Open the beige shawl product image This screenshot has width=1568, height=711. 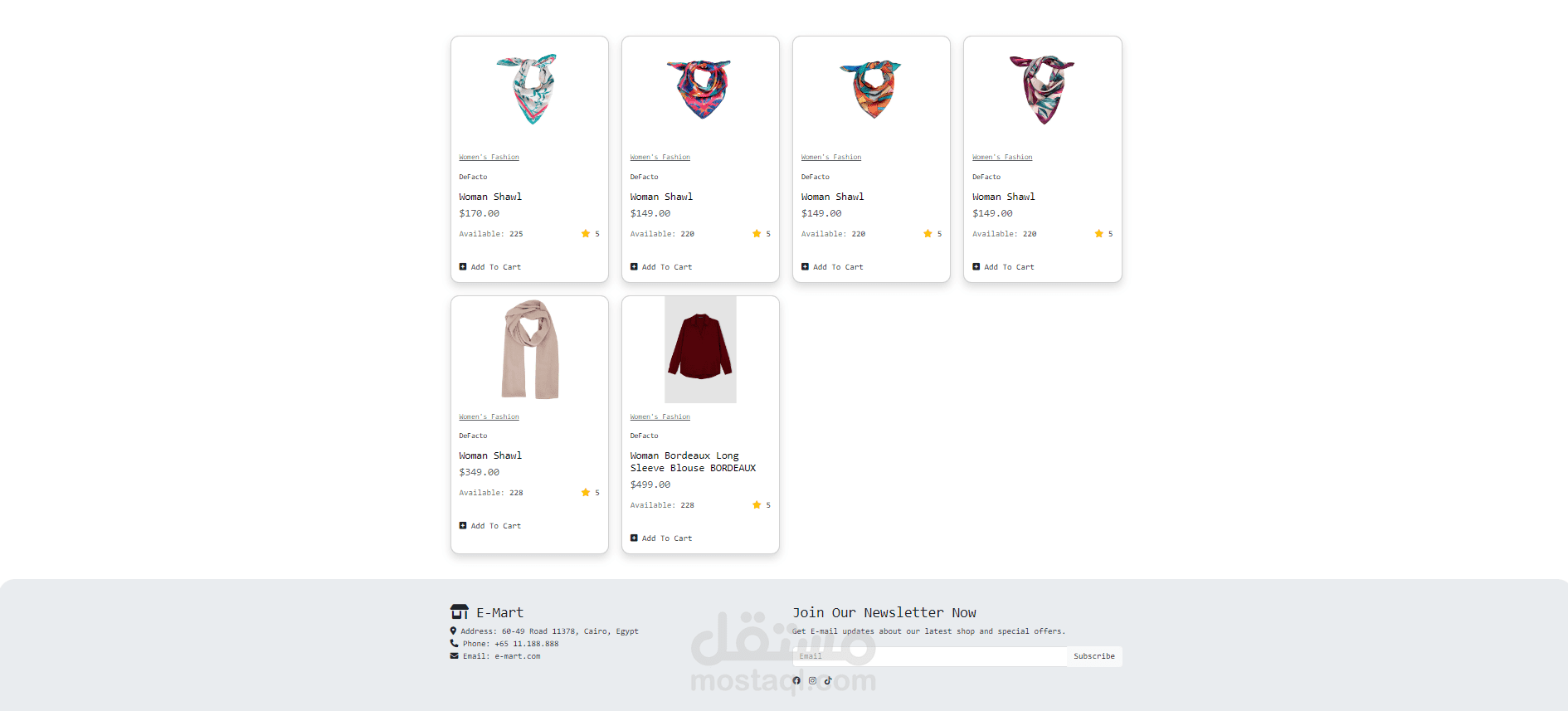(x=530, y=349)
